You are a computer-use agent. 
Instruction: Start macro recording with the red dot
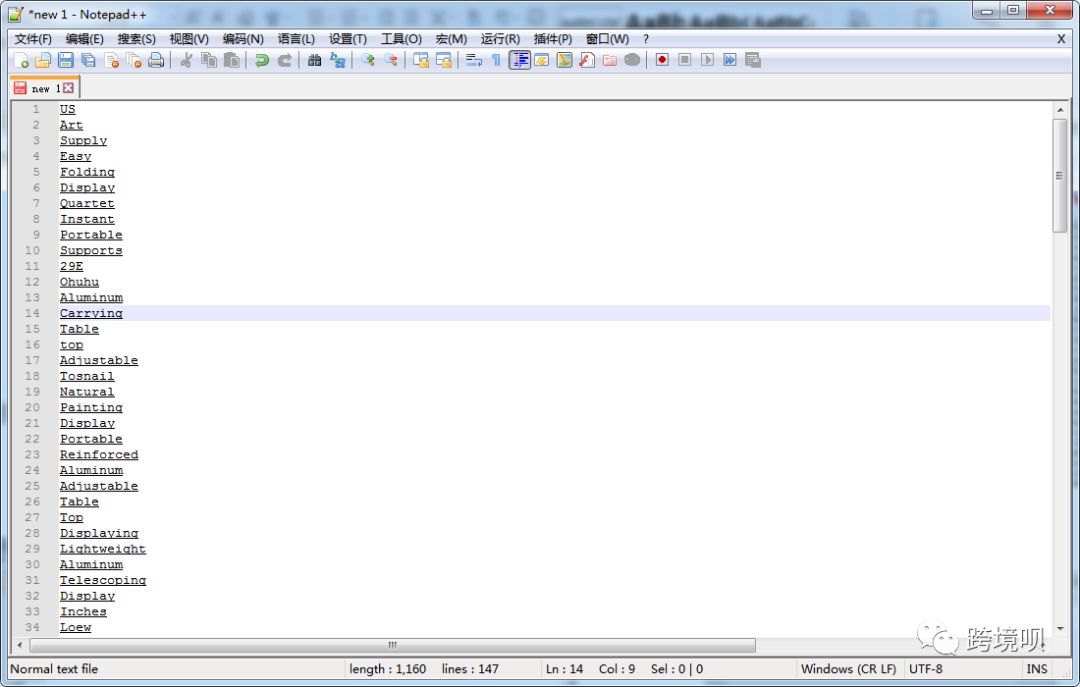click(662, 61)
